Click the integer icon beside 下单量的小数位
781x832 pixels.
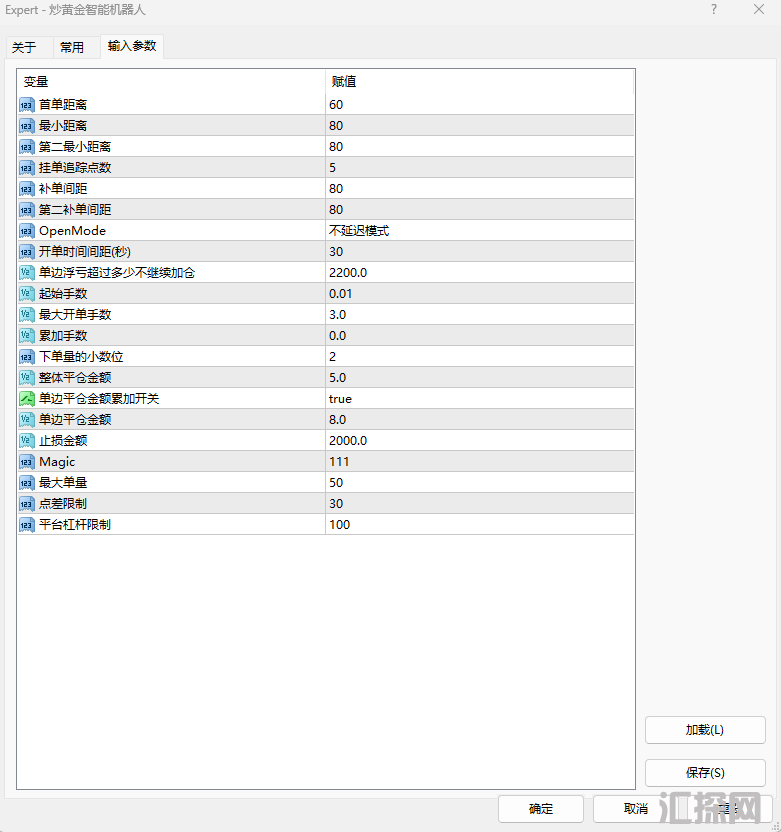click(27, 357)
